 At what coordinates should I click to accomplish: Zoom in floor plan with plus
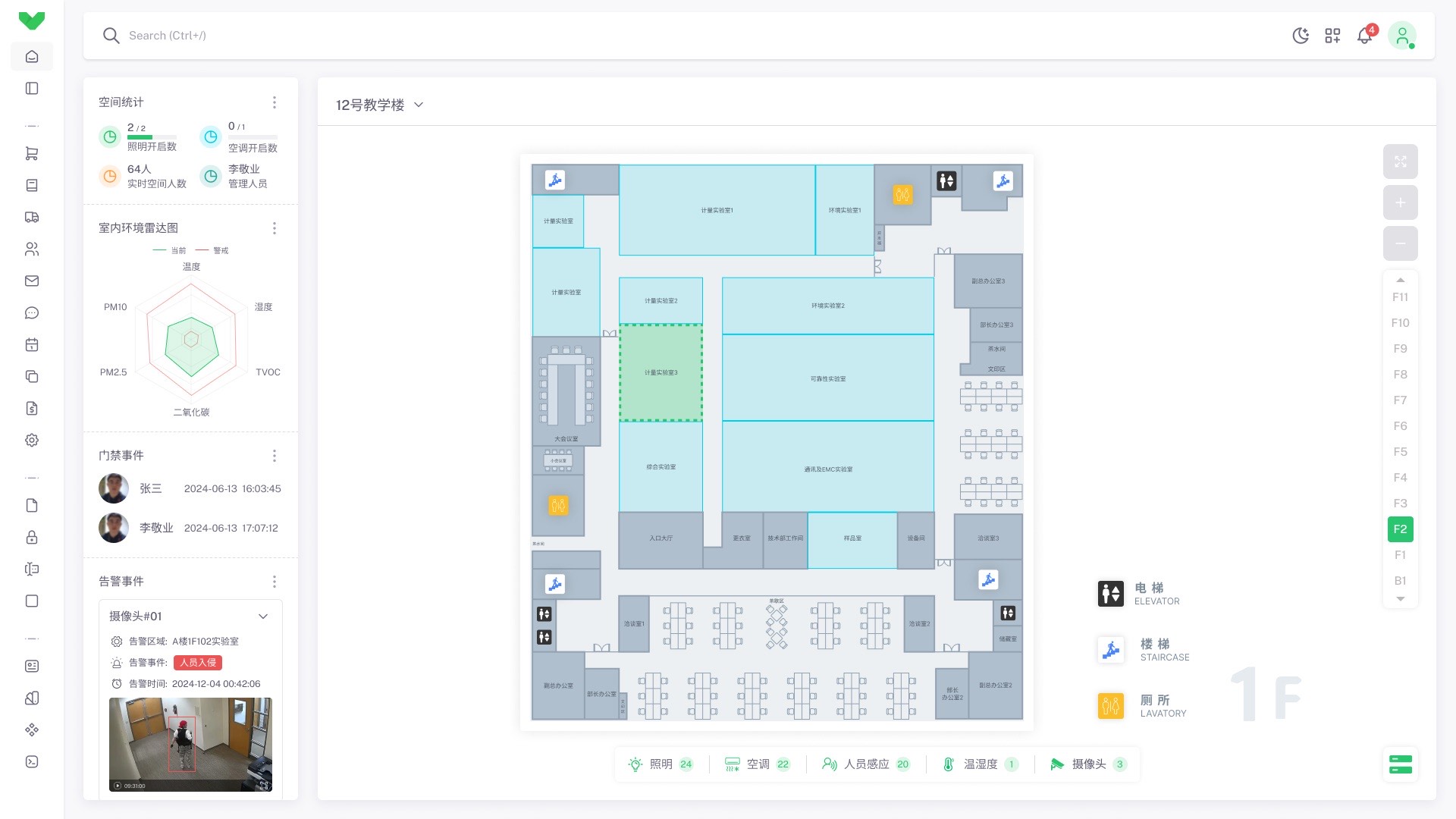(x=1400, y=202)
